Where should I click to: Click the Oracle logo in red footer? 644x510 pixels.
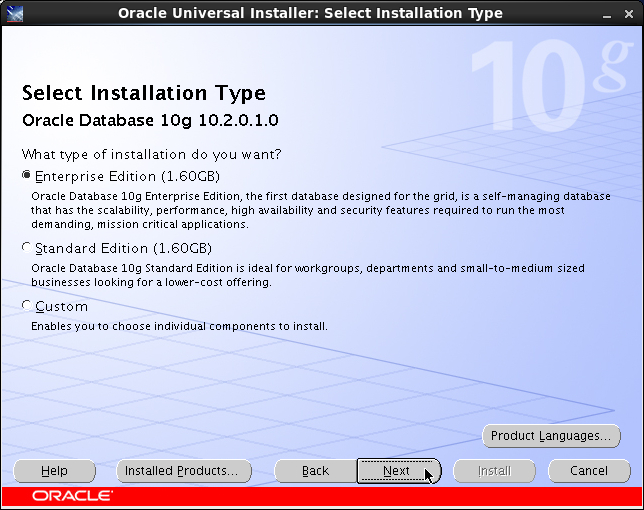click(72, 496)
